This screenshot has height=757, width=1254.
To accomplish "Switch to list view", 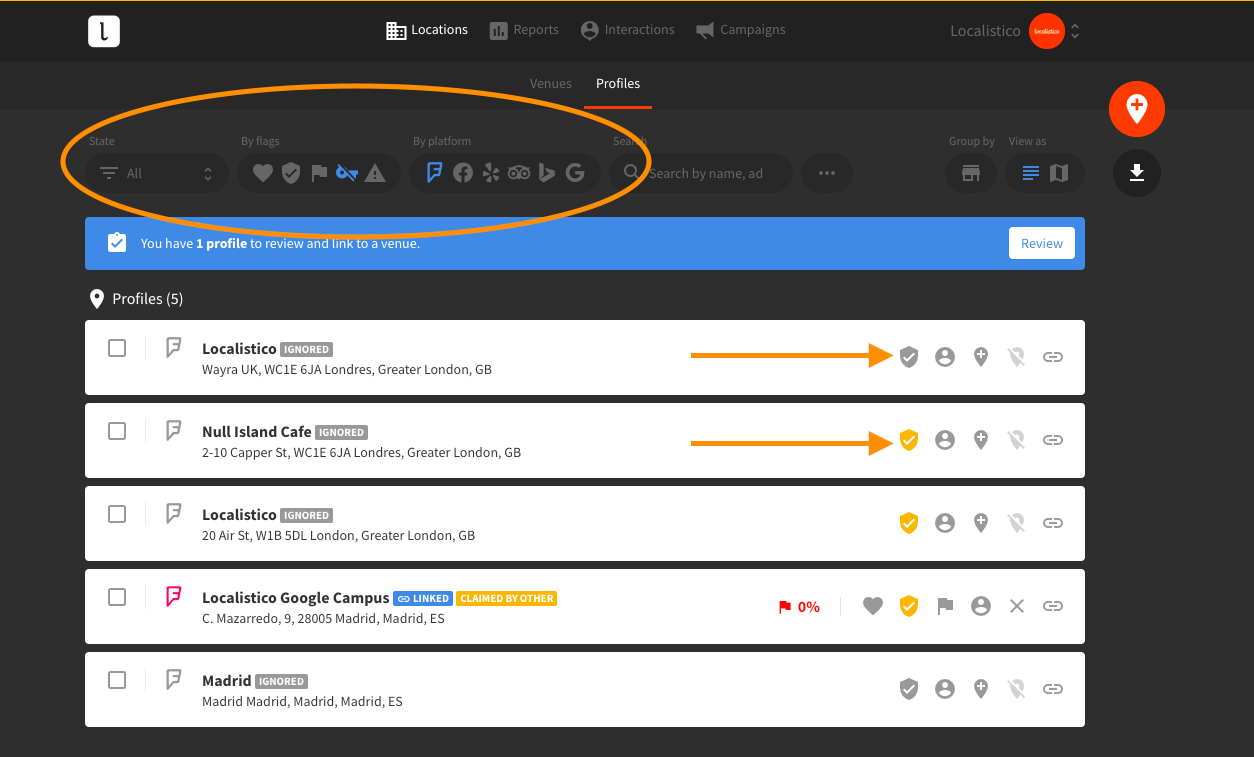I will click(x=1031, y=173).
